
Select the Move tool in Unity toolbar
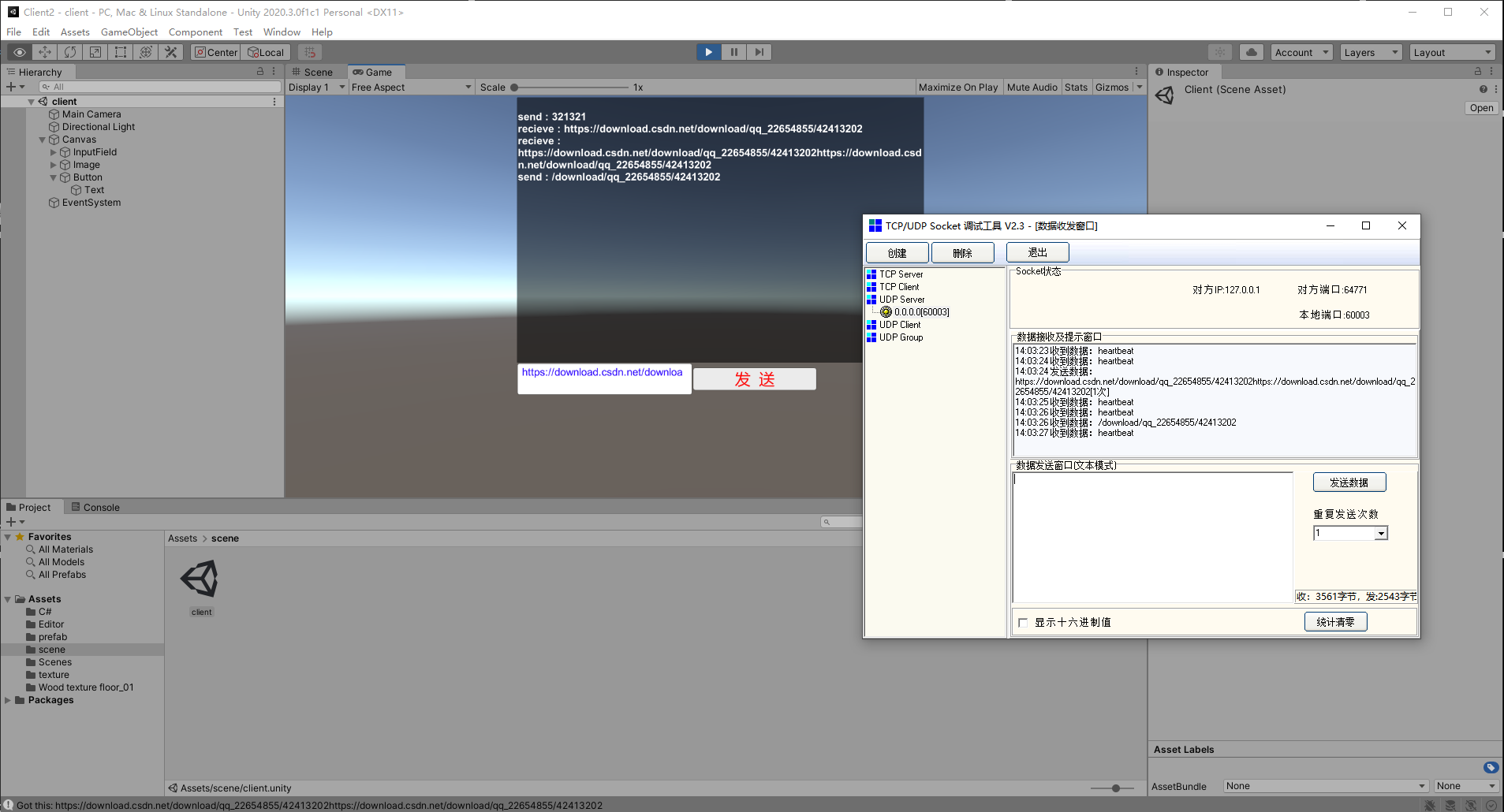click(x=45, y=52)
